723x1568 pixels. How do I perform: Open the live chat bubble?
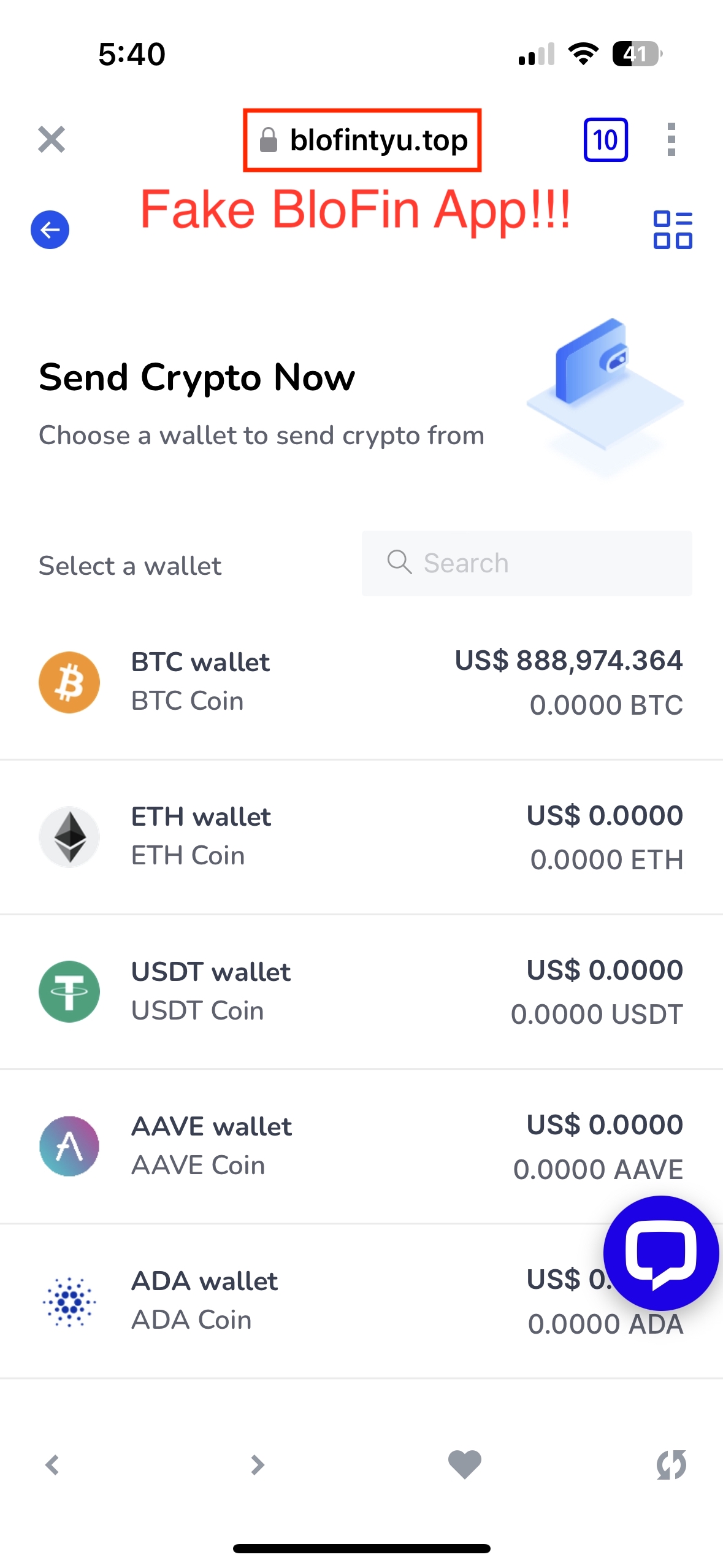661,1253
